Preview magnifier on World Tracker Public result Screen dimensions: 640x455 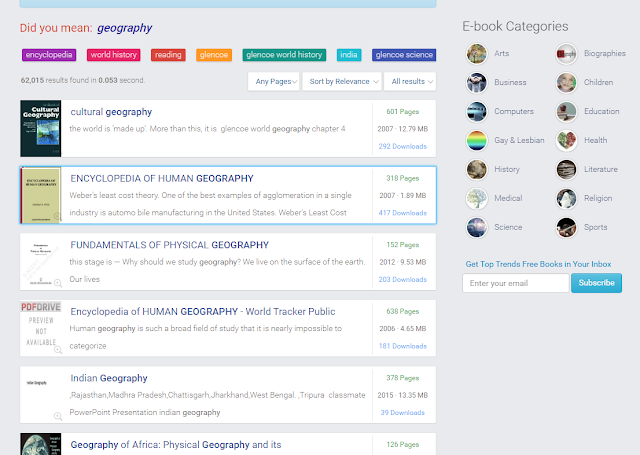(58, 350)
